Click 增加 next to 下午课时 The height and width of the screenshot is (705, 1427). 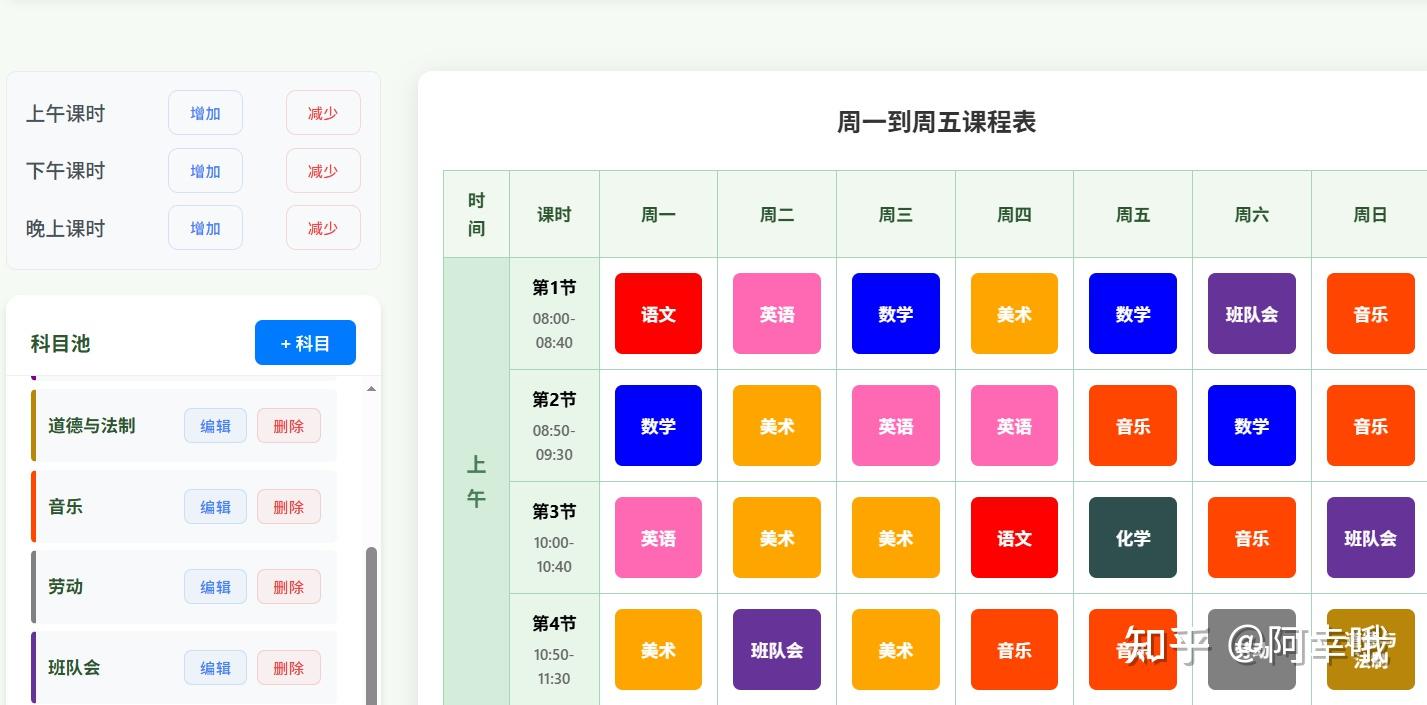205,171
